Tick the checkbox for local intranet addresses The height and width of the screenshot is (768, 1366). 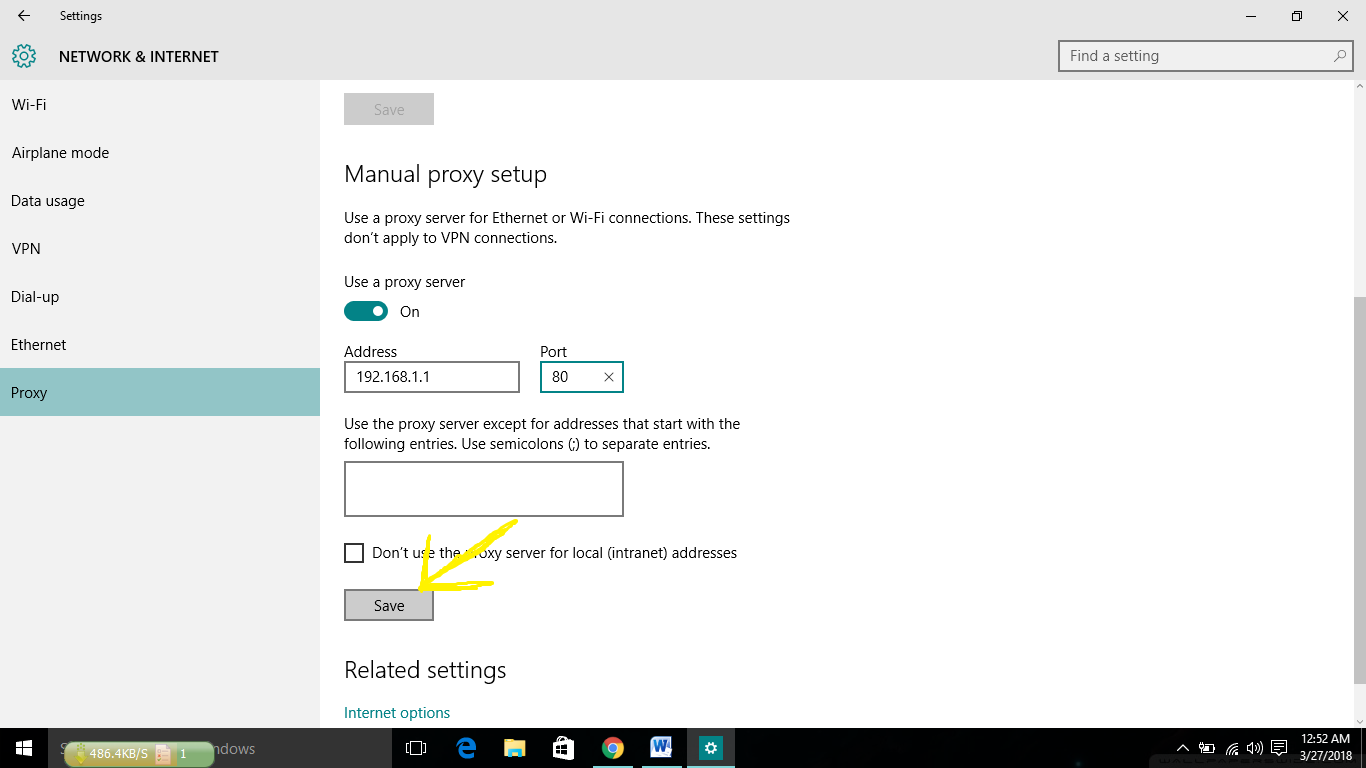pyautogui.click(x=354, y=553)
